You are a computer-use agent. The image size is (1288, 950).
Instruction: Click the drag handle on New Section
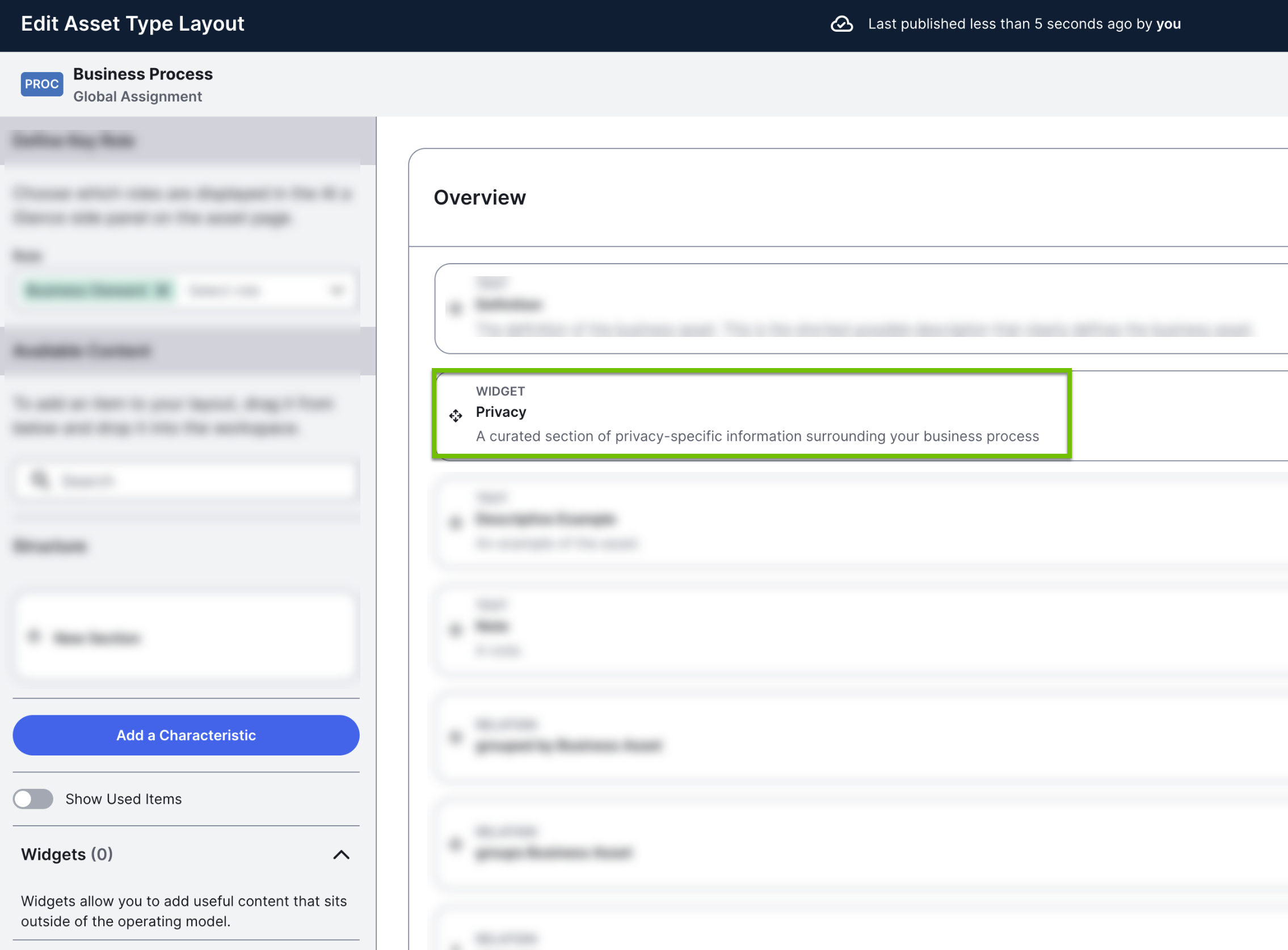coord(33,636)
